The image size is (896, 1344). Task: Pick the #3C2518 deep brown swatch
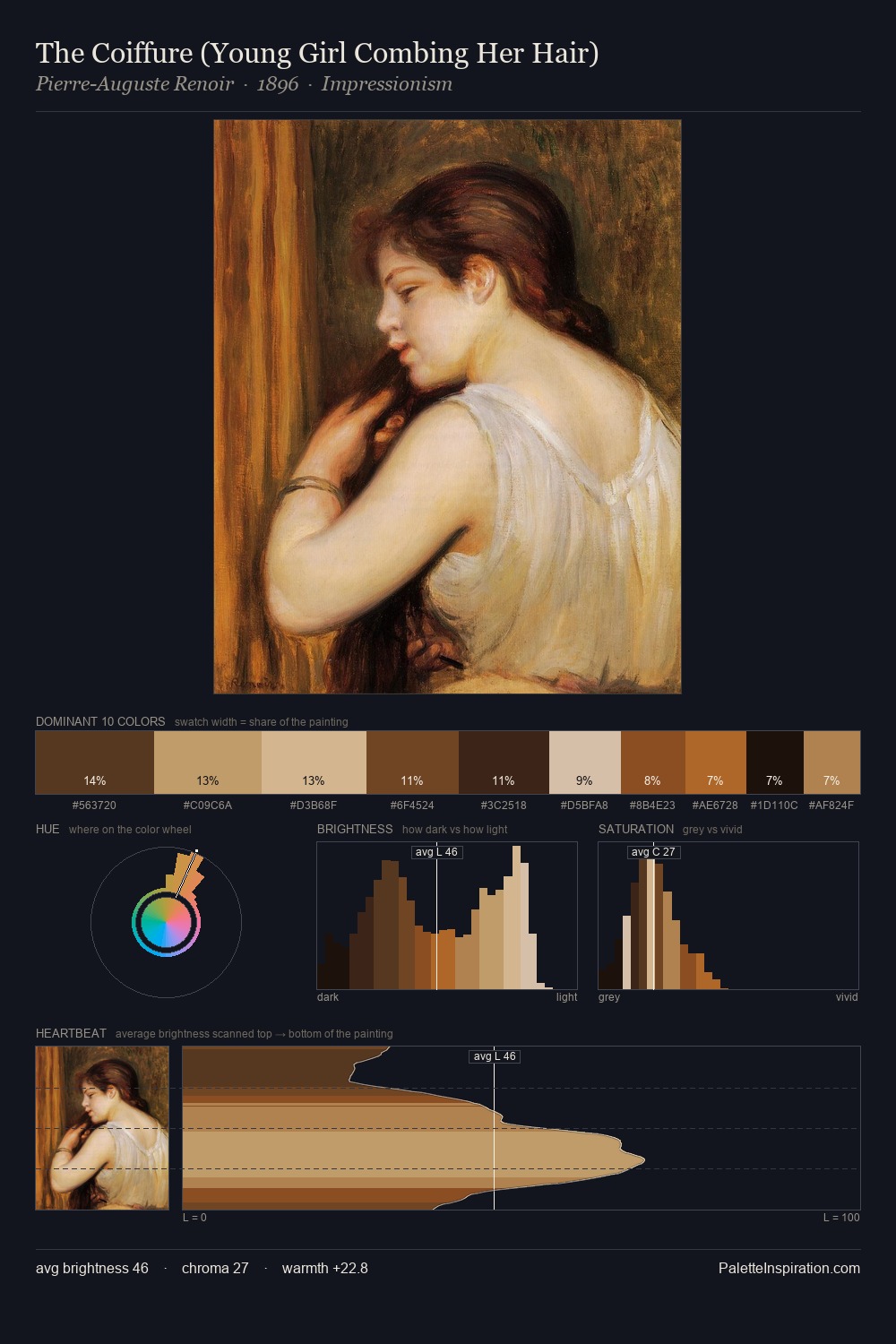(504, 762)
